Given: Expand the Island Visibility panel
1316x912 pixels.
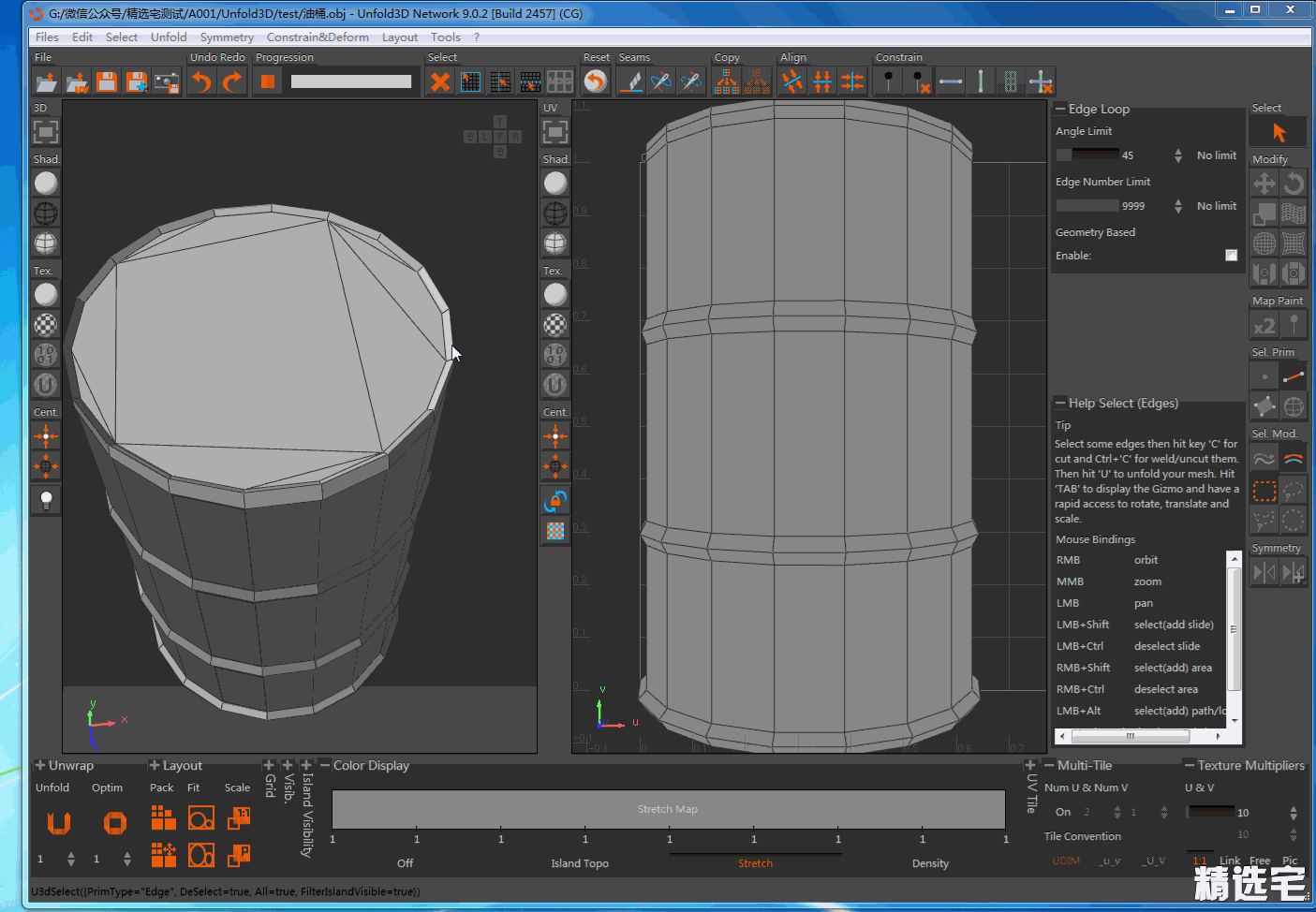Looking at the screenshot, I should (306, 765).
